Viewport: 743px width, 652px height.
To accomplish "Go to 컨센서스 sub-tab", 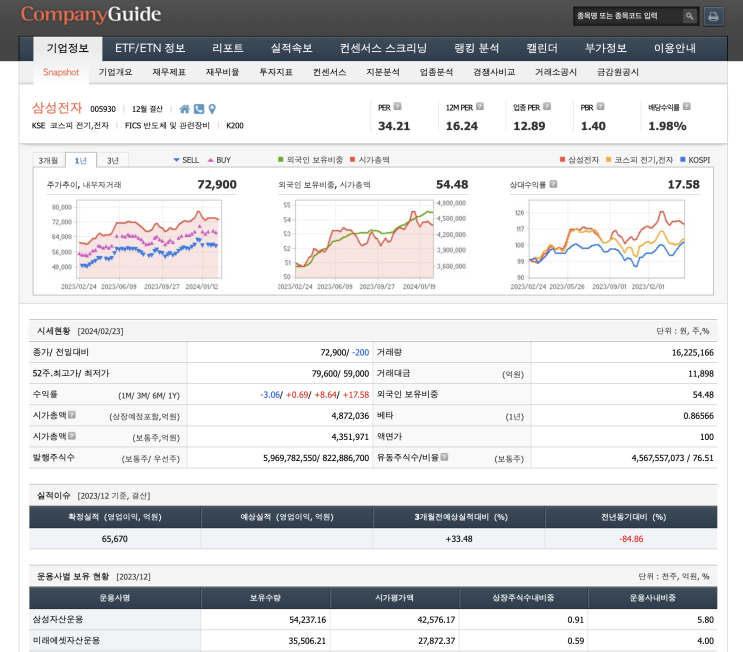I will point(329,72).
